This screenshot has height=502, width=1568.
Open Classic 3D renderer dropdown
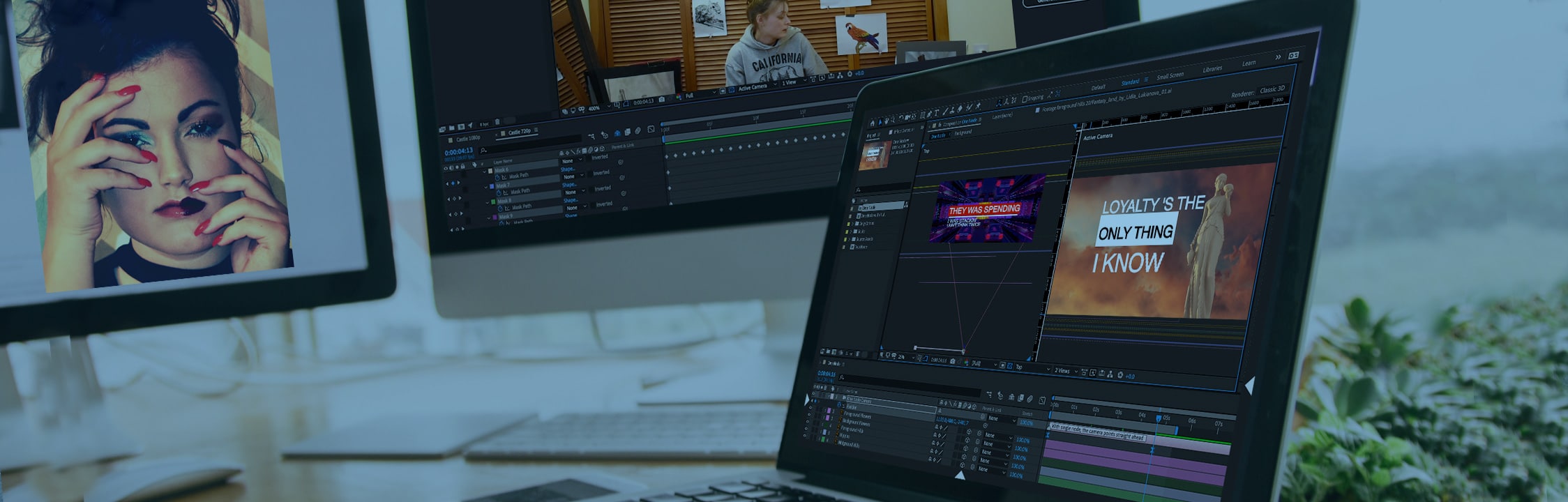click(1272, 89)
